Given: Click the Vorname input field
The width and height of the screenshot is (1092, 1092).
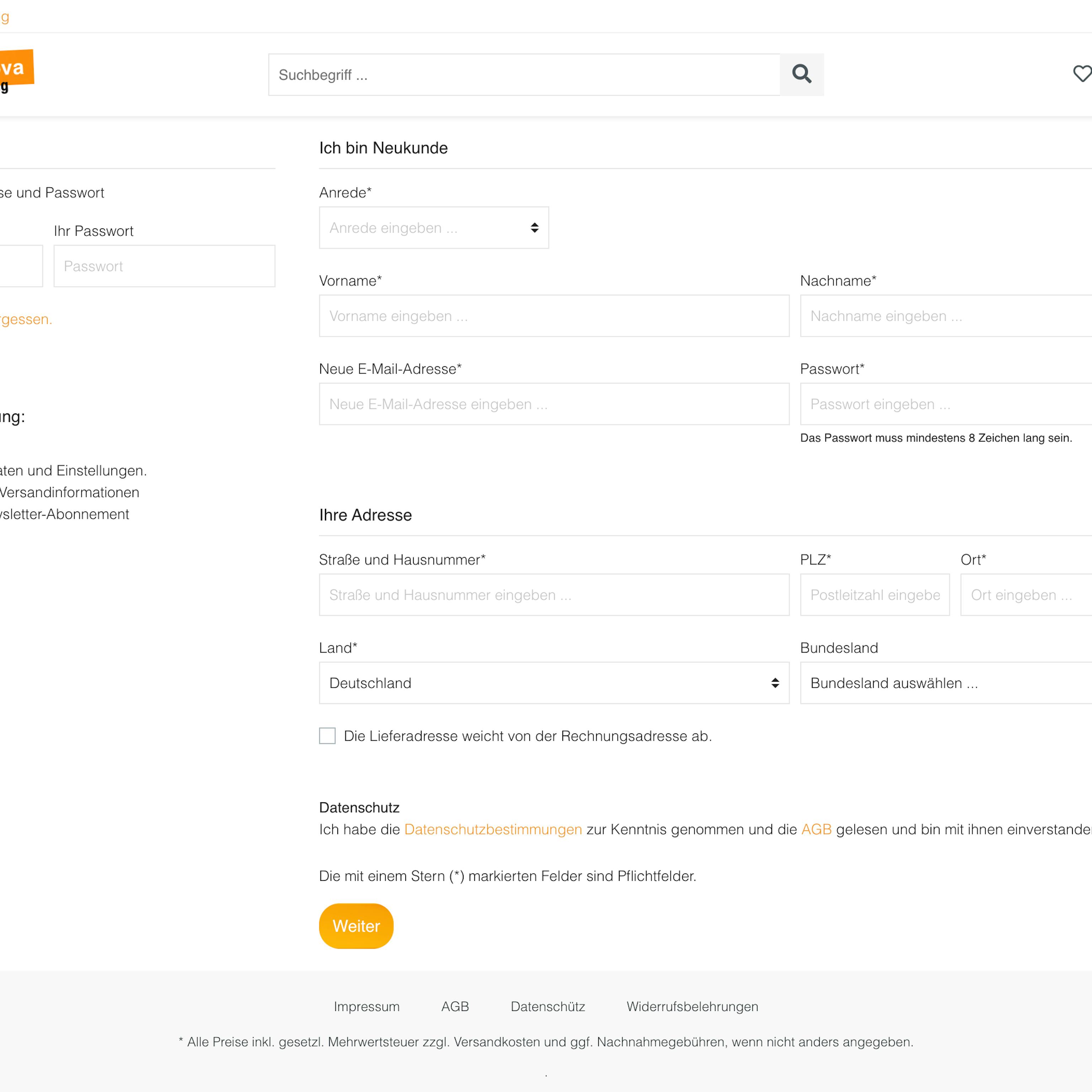Looking at the screenshot, I should coord(553,316).
